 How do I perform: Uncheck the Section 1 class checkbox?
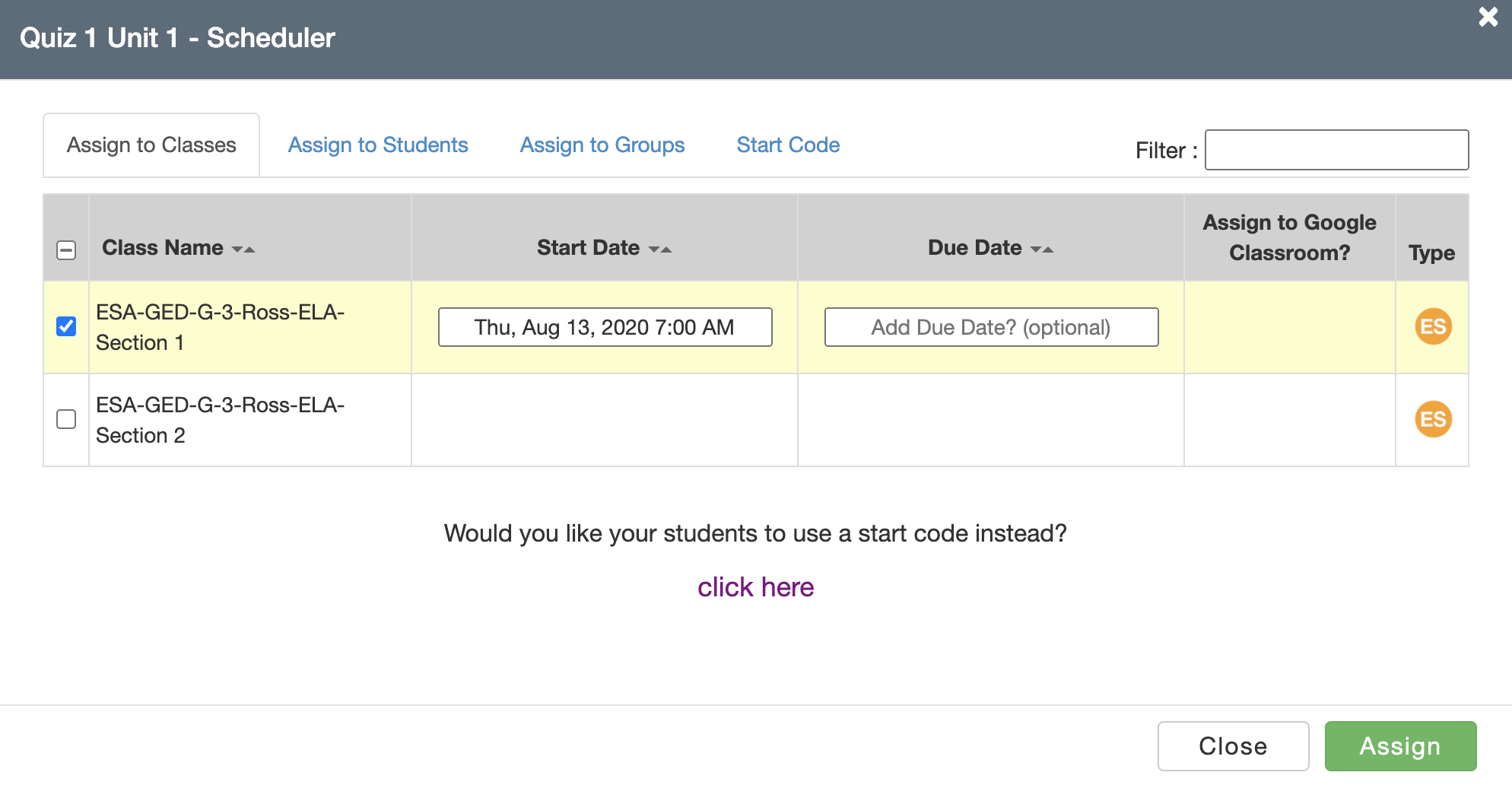pyautogui.click(x=66, y=327)
